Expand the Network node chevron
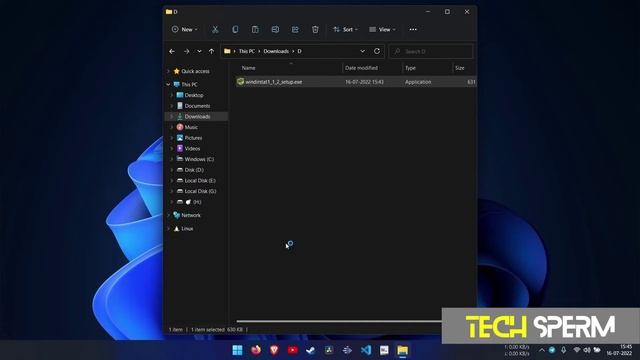 click(x=169, y=215)
